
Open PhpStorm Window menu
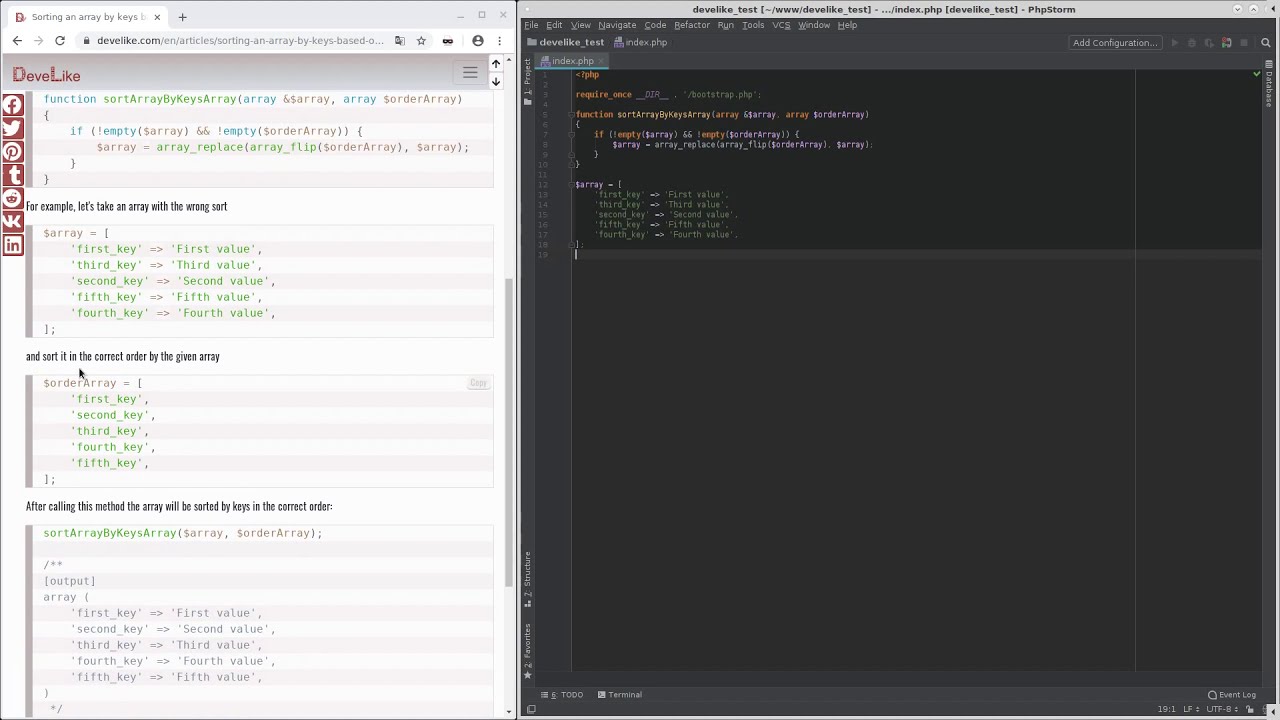(x=813, y=25)
